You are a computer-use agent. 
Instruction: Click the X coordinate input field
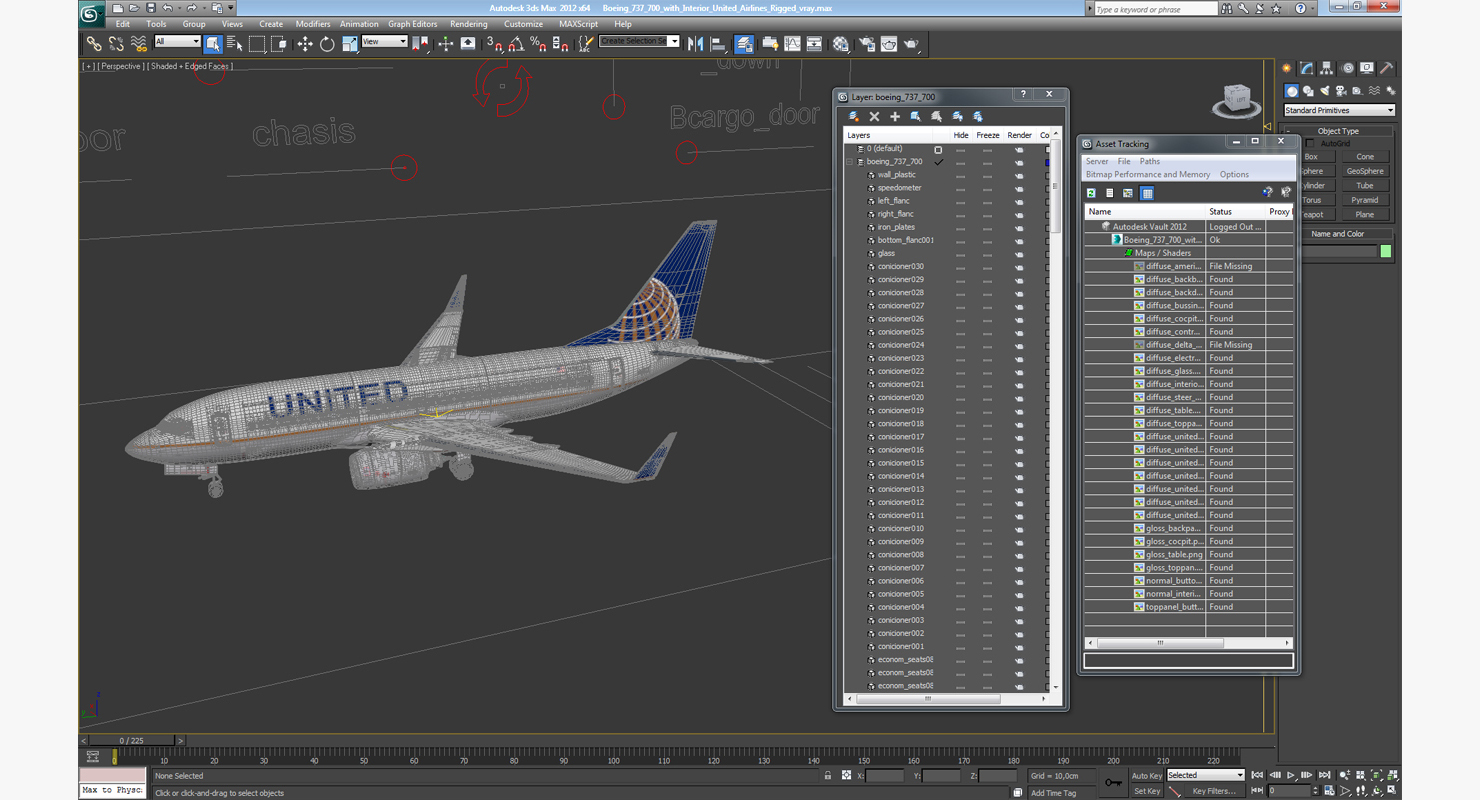click(x=885, y=776)
